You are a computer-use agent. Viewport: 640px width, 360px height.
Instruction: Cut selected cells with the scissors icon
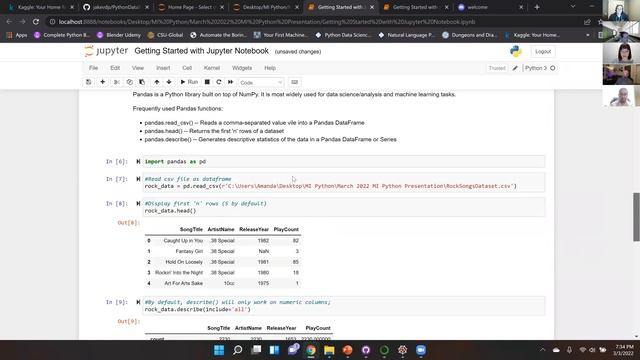[117, 82]
